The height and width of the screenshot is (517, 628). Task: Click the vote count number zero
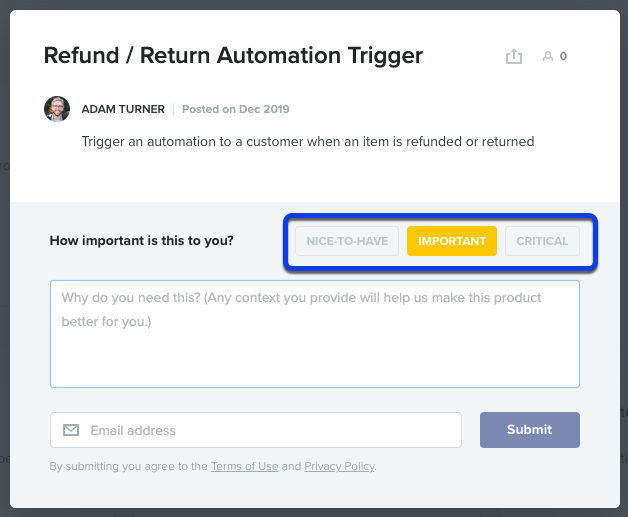[x=563, y=56]
